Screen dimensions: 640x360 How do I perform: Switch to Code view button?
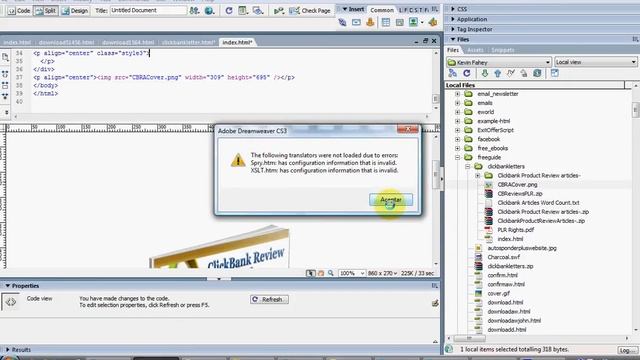tap(19, 11)
